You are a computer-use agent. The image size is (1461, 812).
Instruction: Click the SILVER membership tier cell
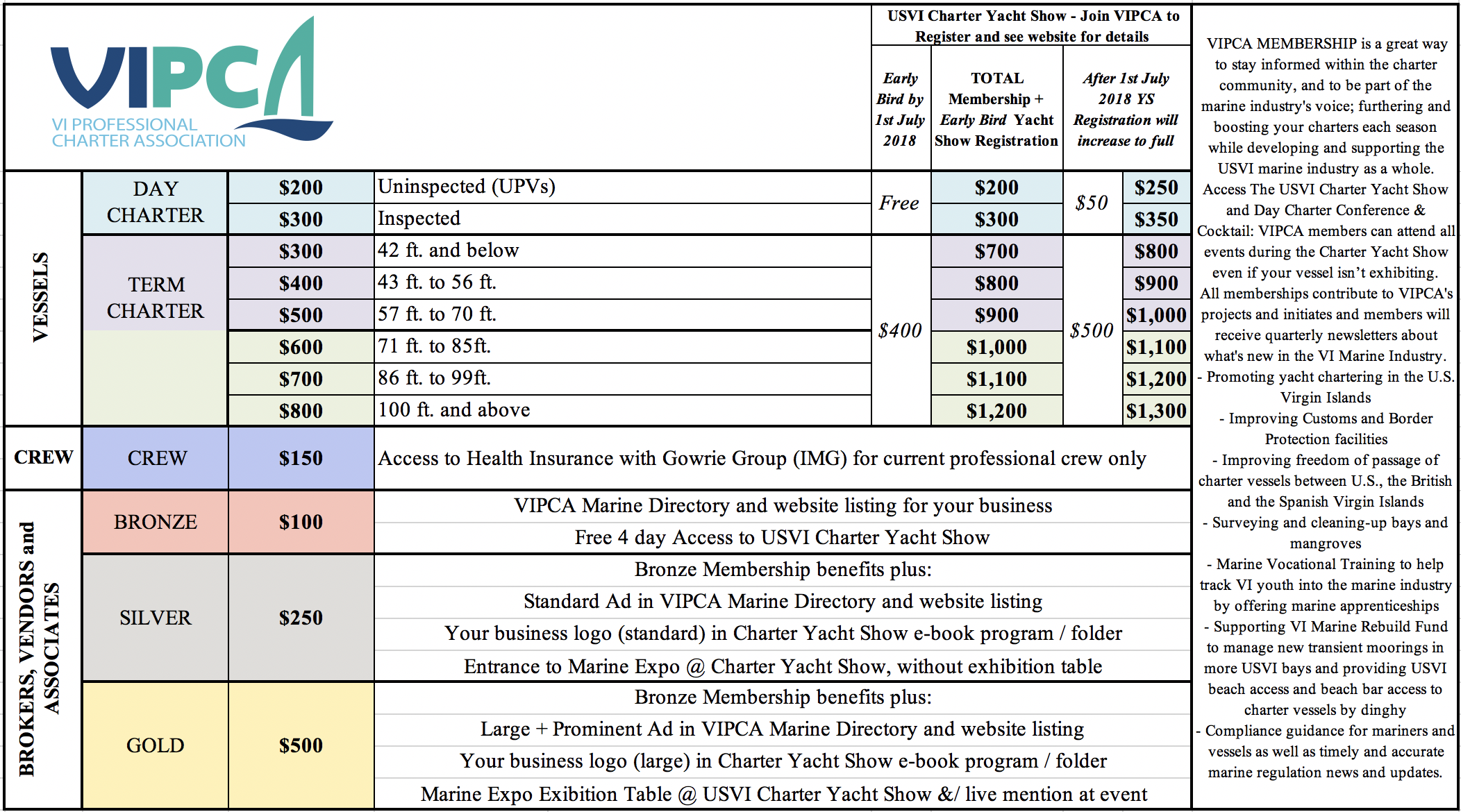pyautogui.click(x=155, y=618)
